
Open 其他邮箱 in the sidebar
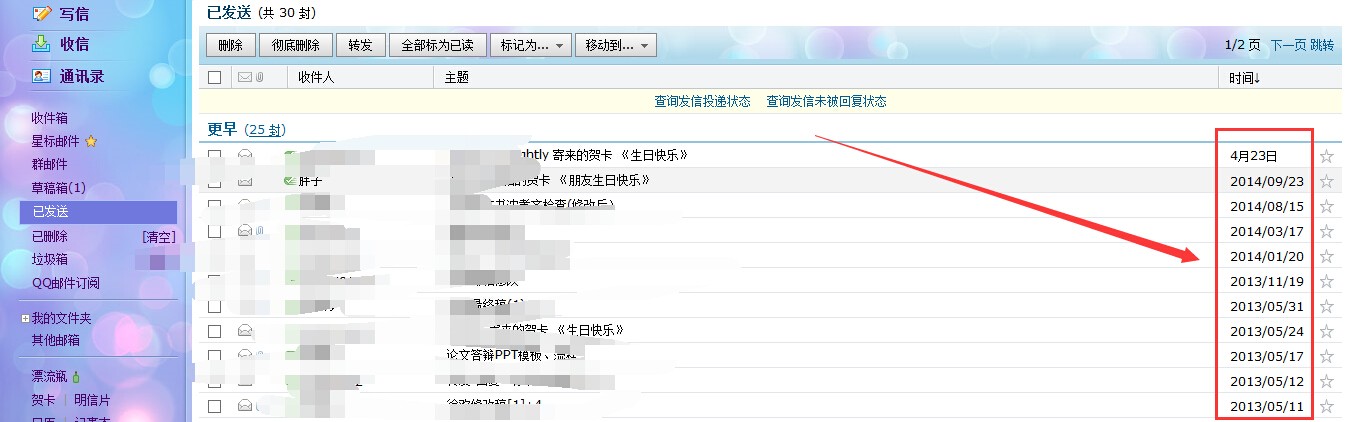click(x=55, y=340)
